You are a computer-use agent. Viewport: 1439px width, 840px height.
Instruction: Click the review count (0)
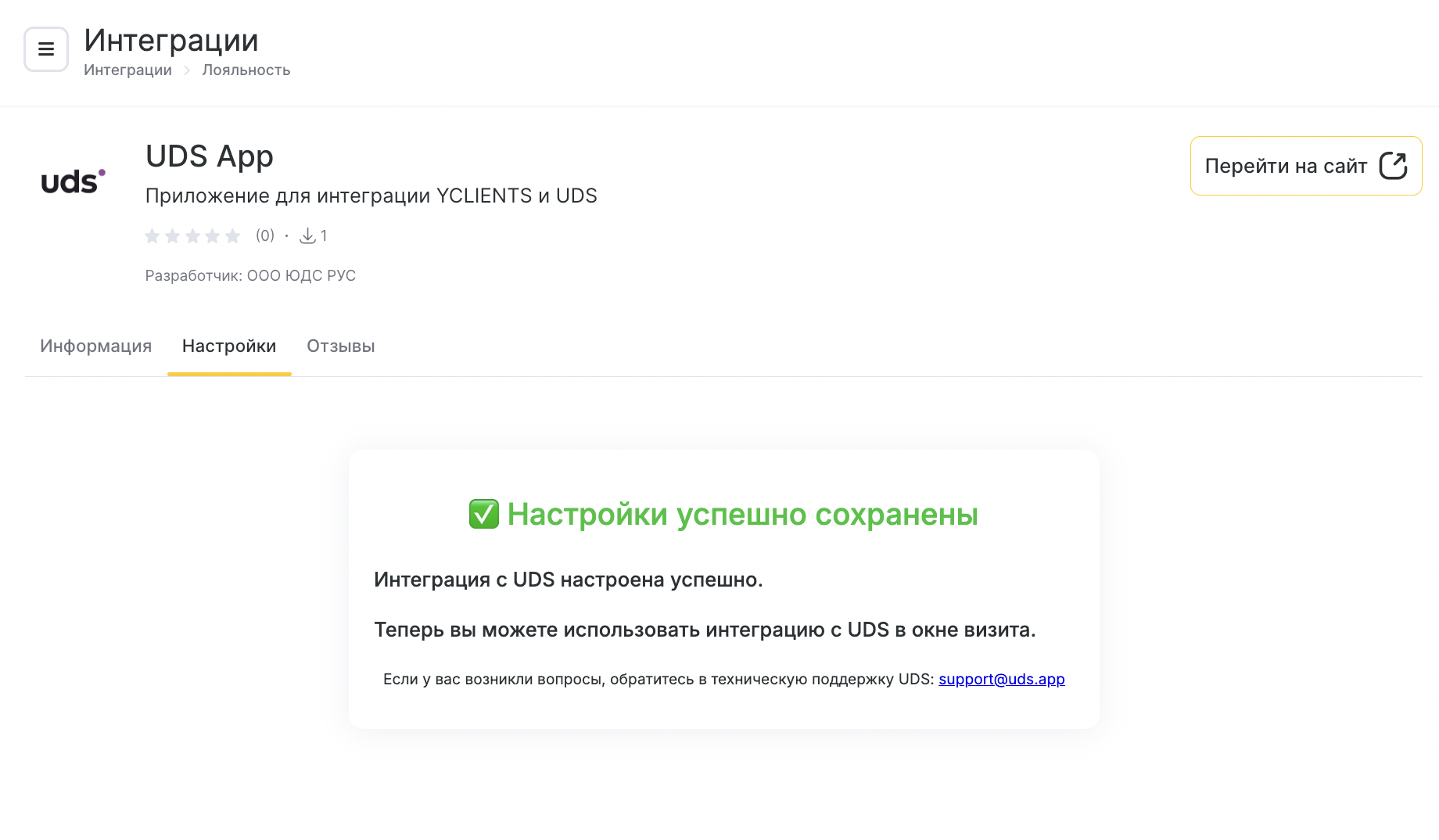(265, 235)
